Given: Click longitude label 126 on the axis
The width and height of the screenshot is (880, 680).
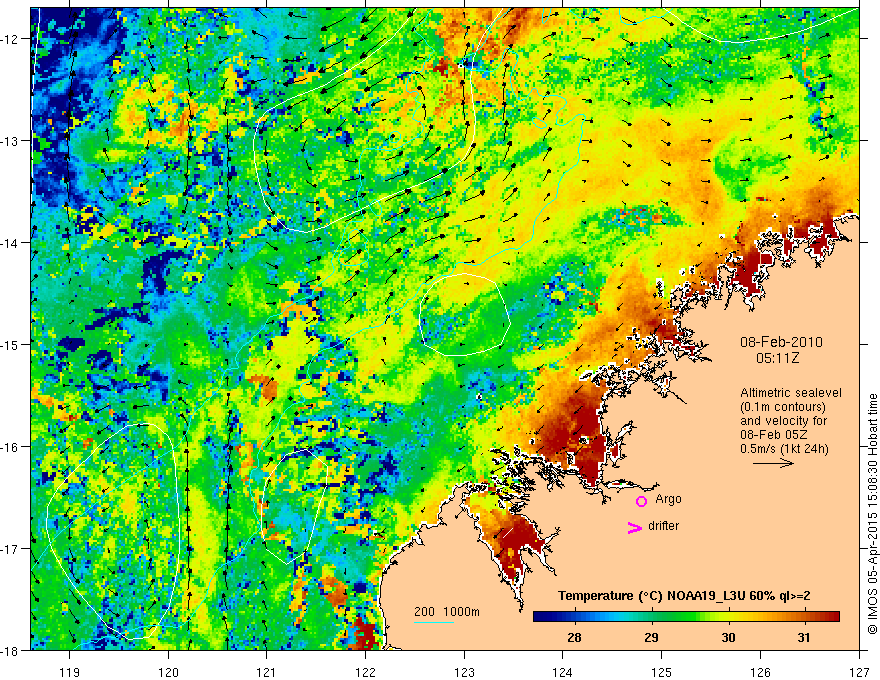Looking at the screenshot, I should 760,672.
